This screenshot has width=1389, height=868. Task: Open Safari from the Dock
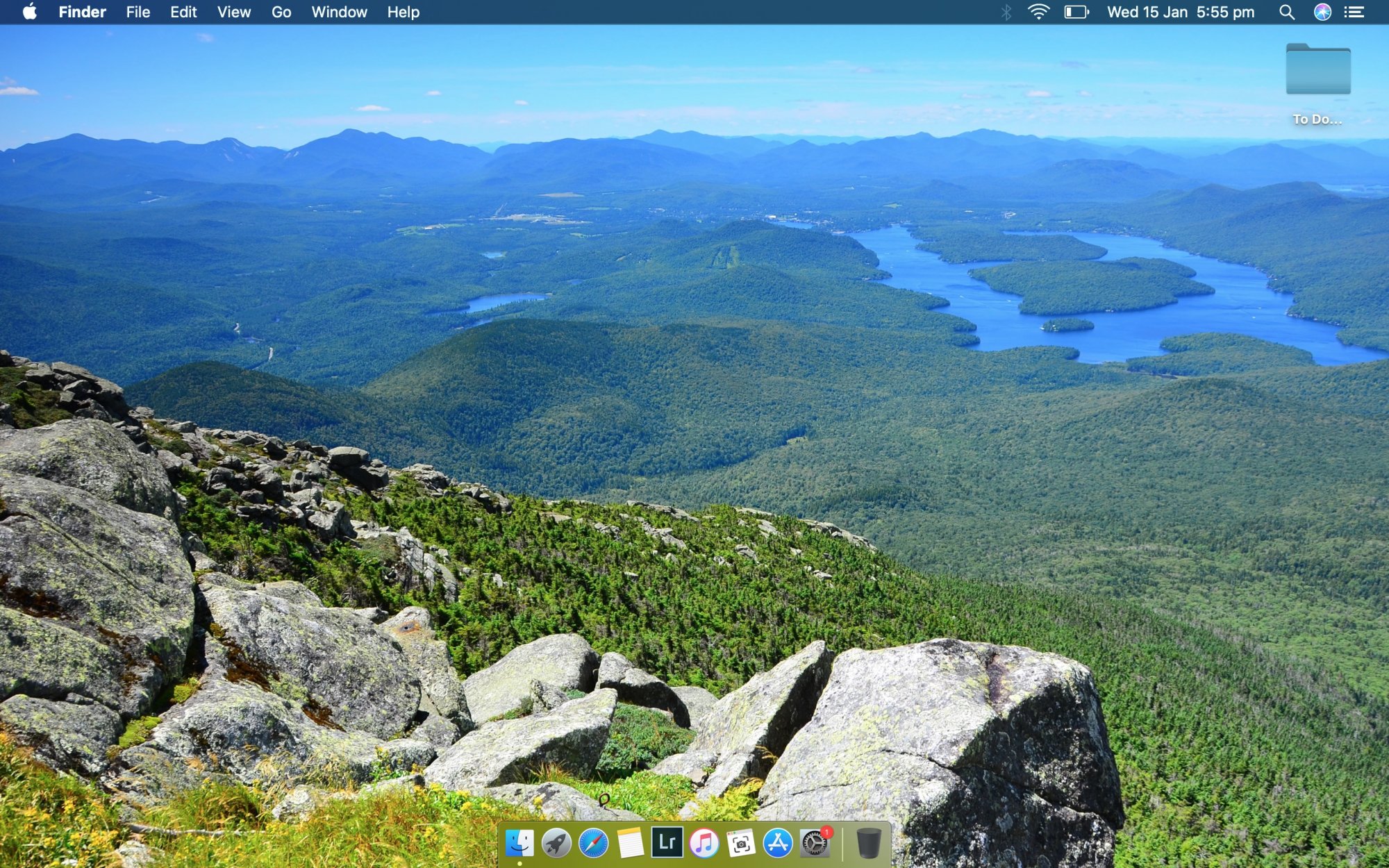coord(593,843)
